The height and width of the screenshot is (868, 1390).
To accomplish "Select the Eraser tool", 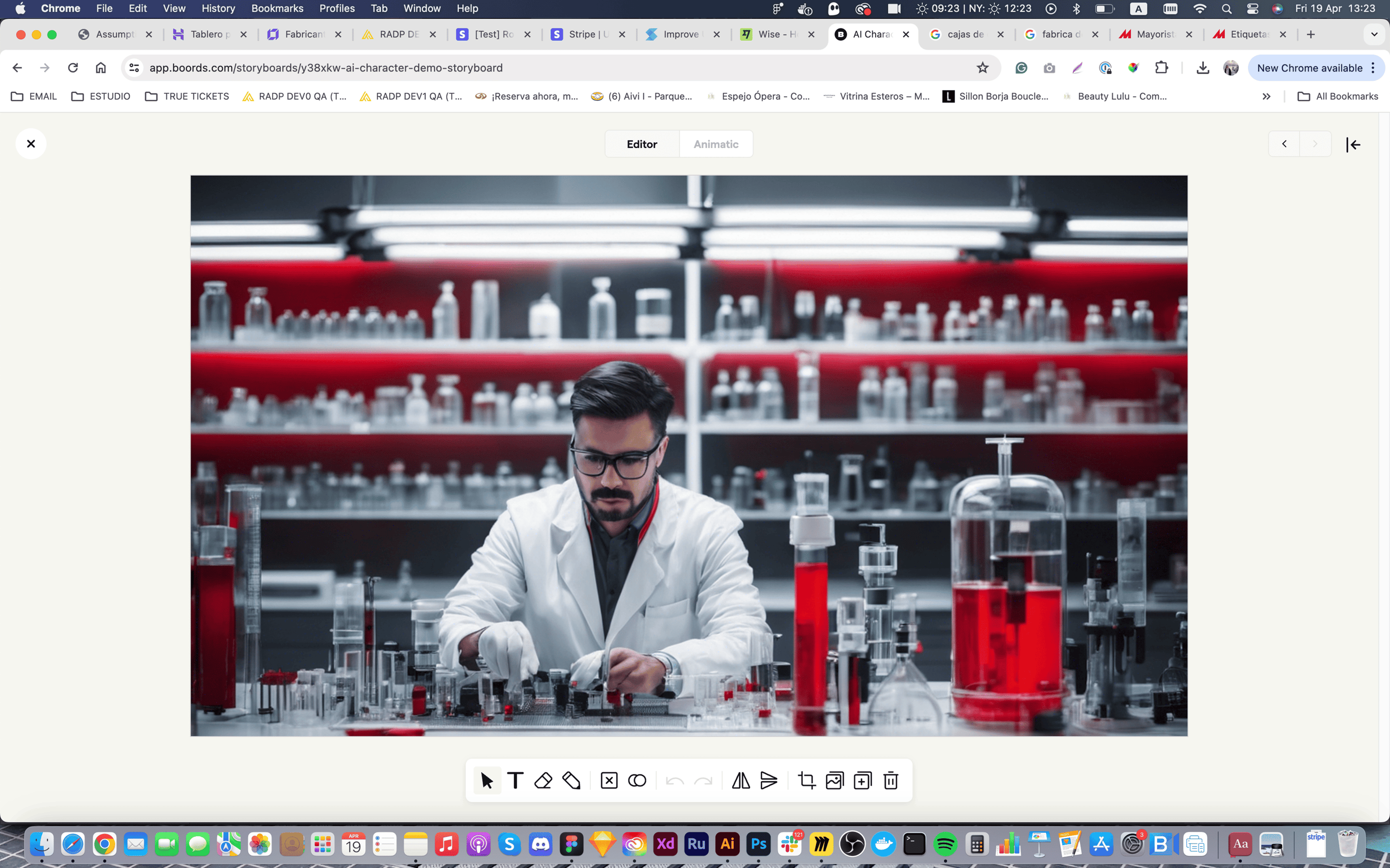I will pyautogui.click(x=543, y=780).
